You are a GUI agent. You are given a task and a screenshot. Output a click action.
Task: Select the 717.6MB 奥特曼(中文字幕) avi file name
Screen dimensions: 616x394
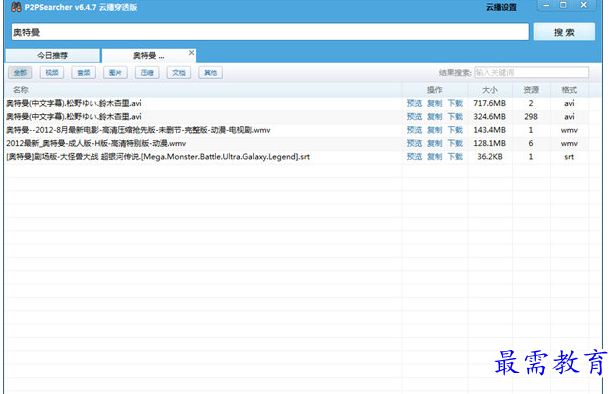(x=73, y=103)
